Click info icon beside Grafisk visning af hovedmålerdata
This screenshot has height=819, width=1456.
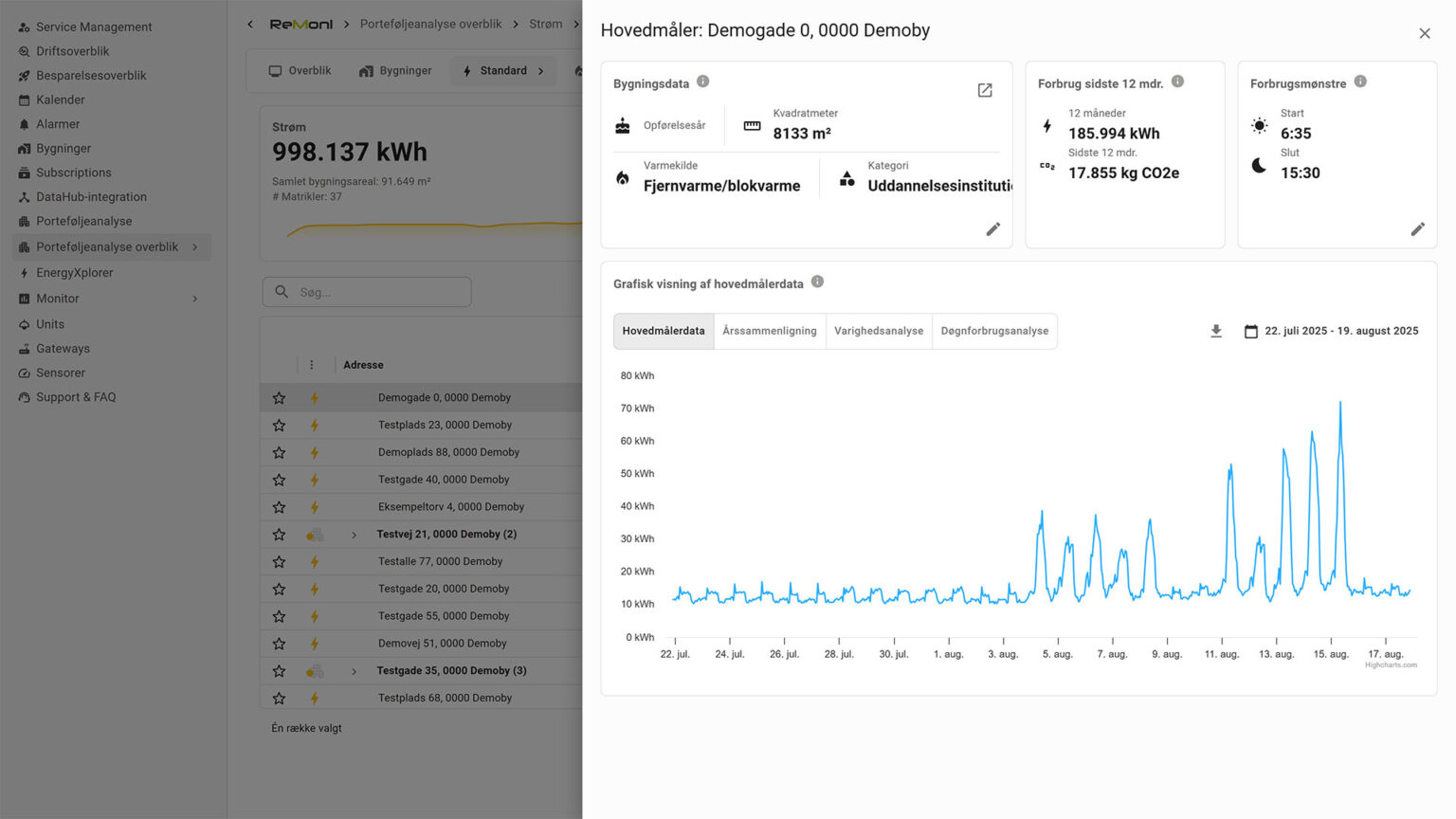[817, 282]
